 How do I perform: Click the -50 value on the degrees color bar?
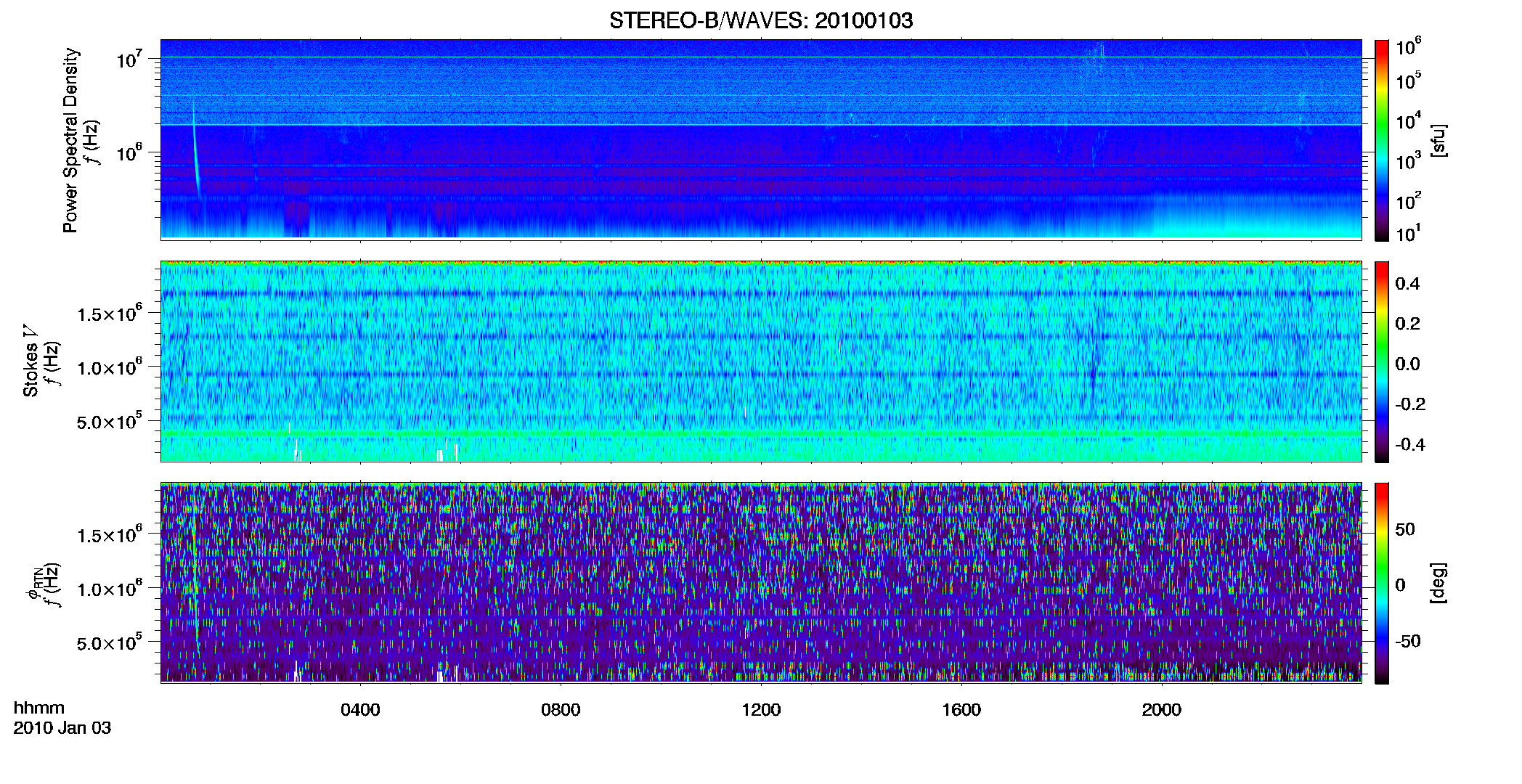[1408, 641]
